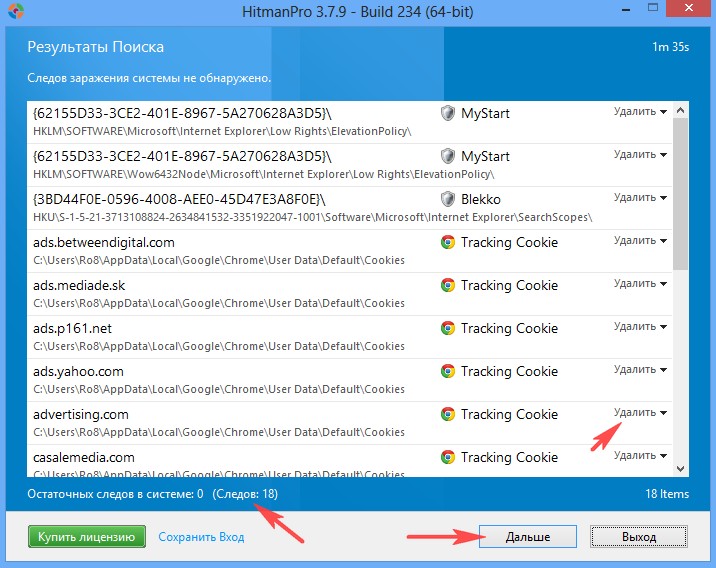
Task: Open Удалить dropdown for casalemedia.com
Action: [640, 455]
